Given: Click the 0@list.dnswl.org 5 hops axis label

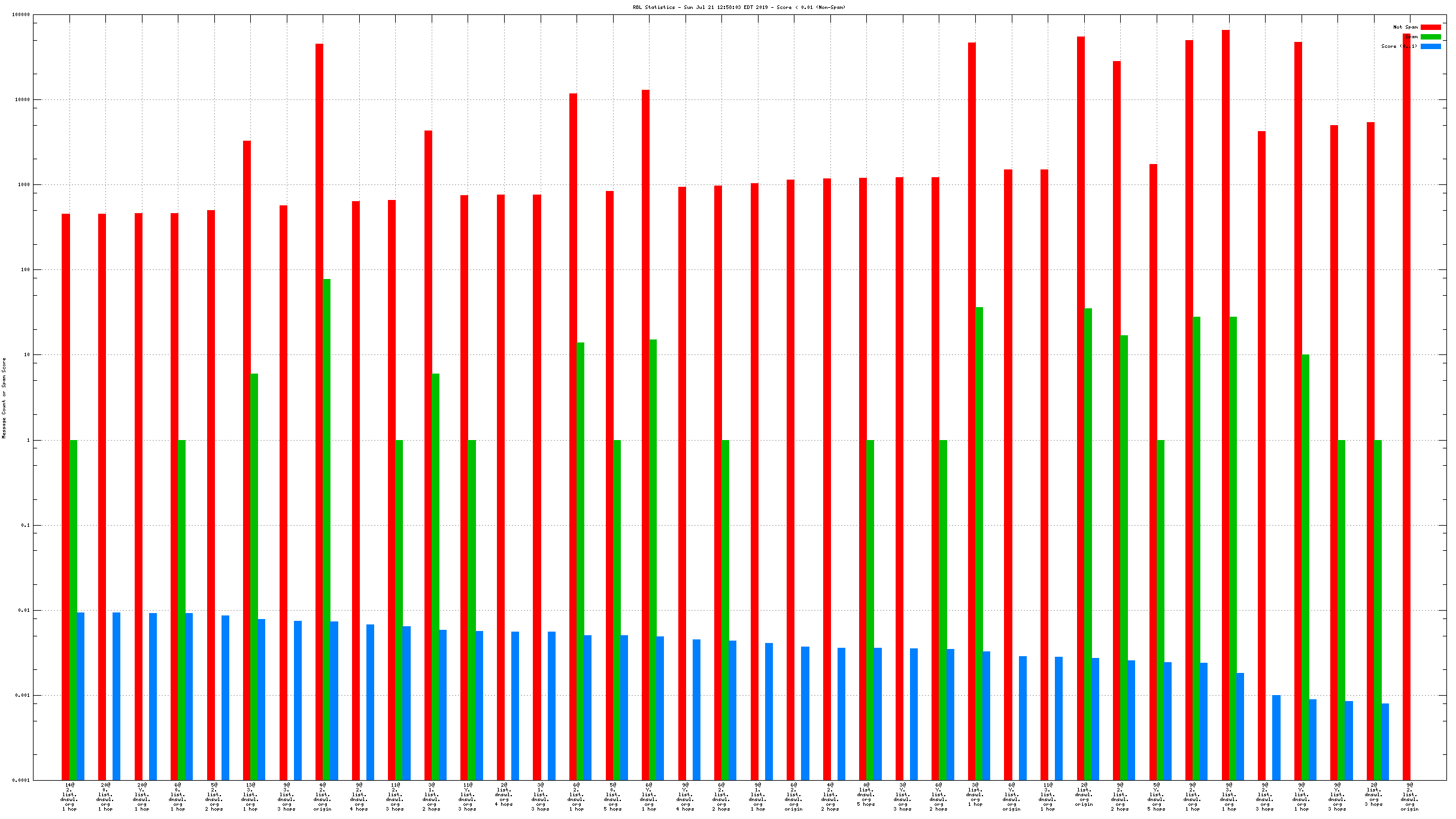Looking at the screenshot, I should pyautogui.click(x=866, y=794).
